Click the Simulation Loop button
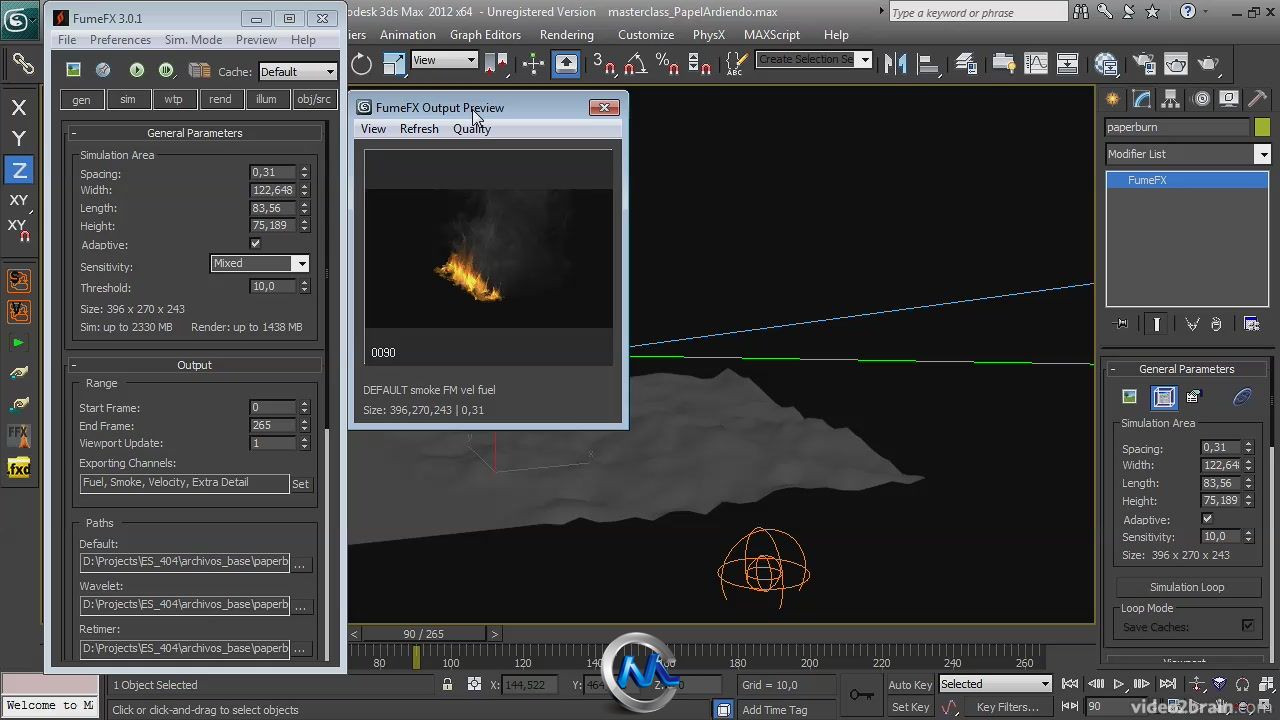The image size is (1280, 720). [x=1186, y=587]
